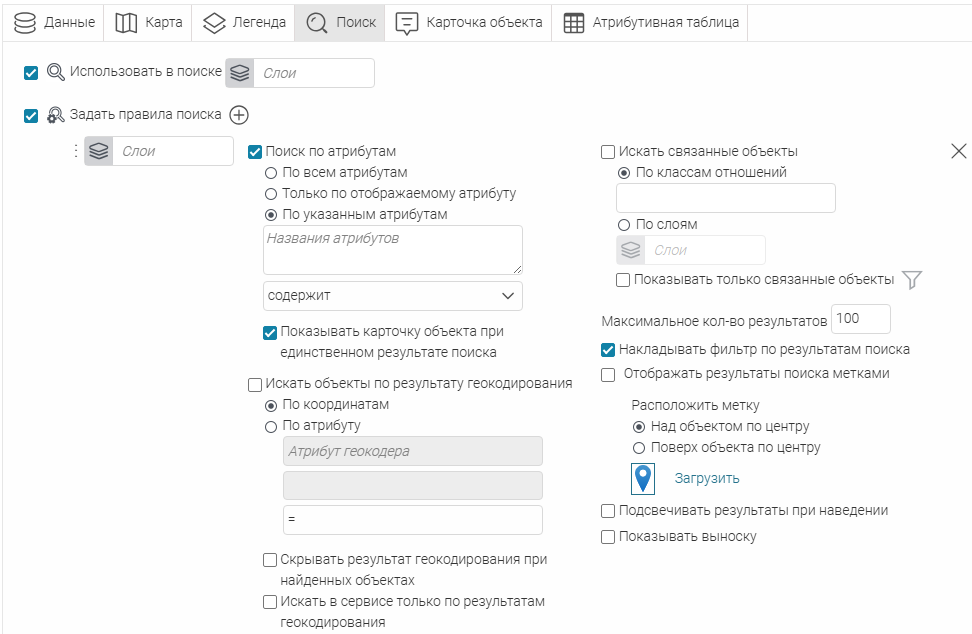Select По всем атрибутам radio option

click(271, 173)
